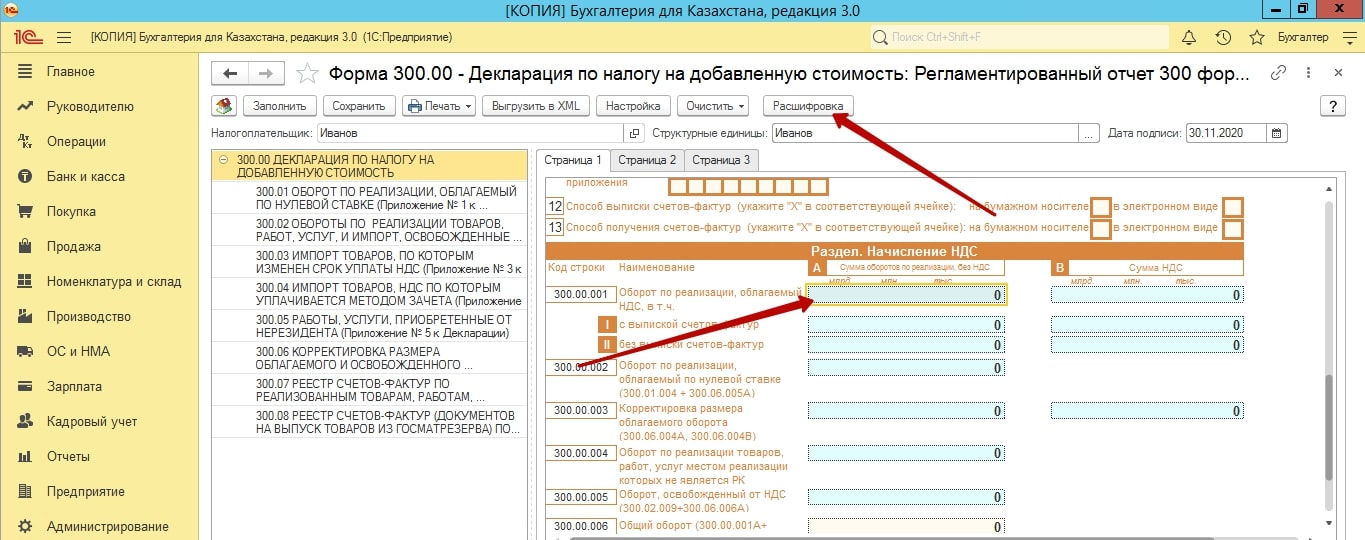Check paper invoice receiving box

1100,228
